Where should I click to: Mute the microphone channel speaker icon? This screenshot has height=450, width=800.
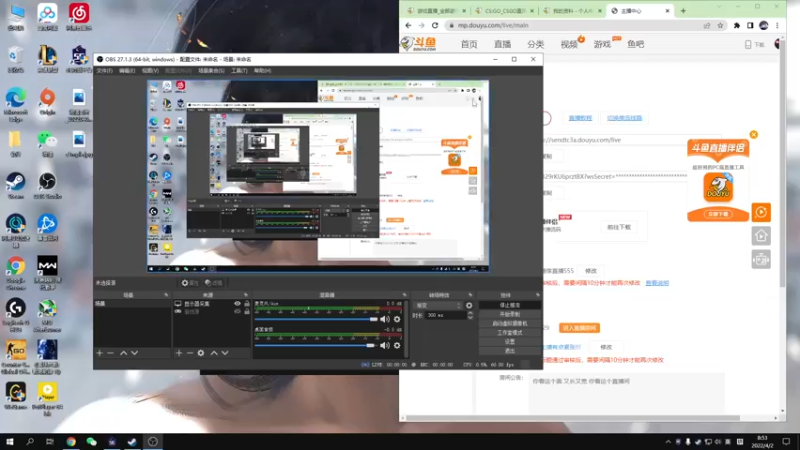pos(385,319)
